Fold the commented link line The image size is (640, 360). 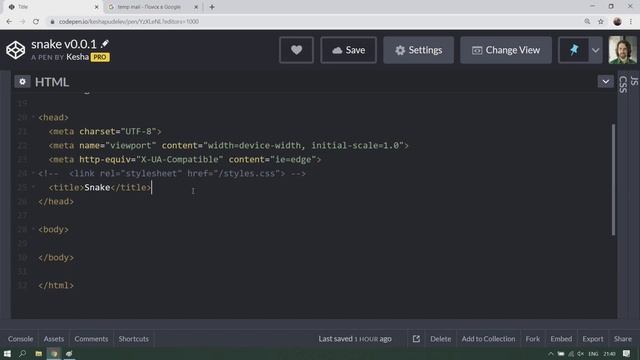click(x=33, y=173)
